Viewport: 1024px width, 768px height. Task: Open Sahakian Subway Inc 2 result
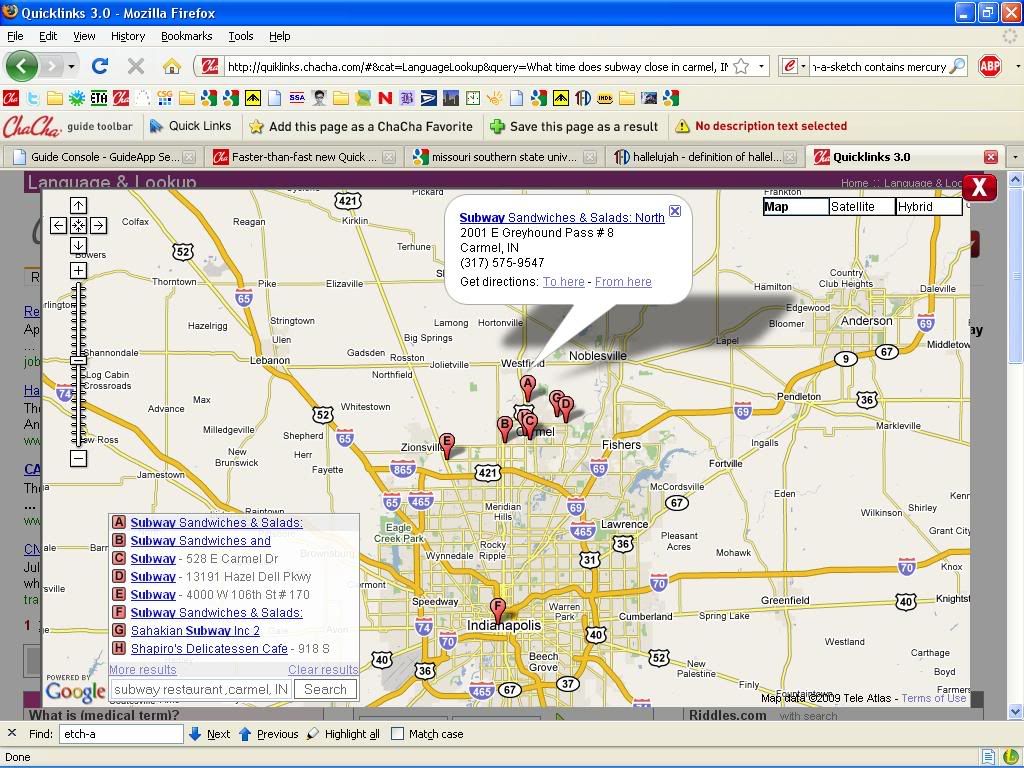tap(195, 631)
